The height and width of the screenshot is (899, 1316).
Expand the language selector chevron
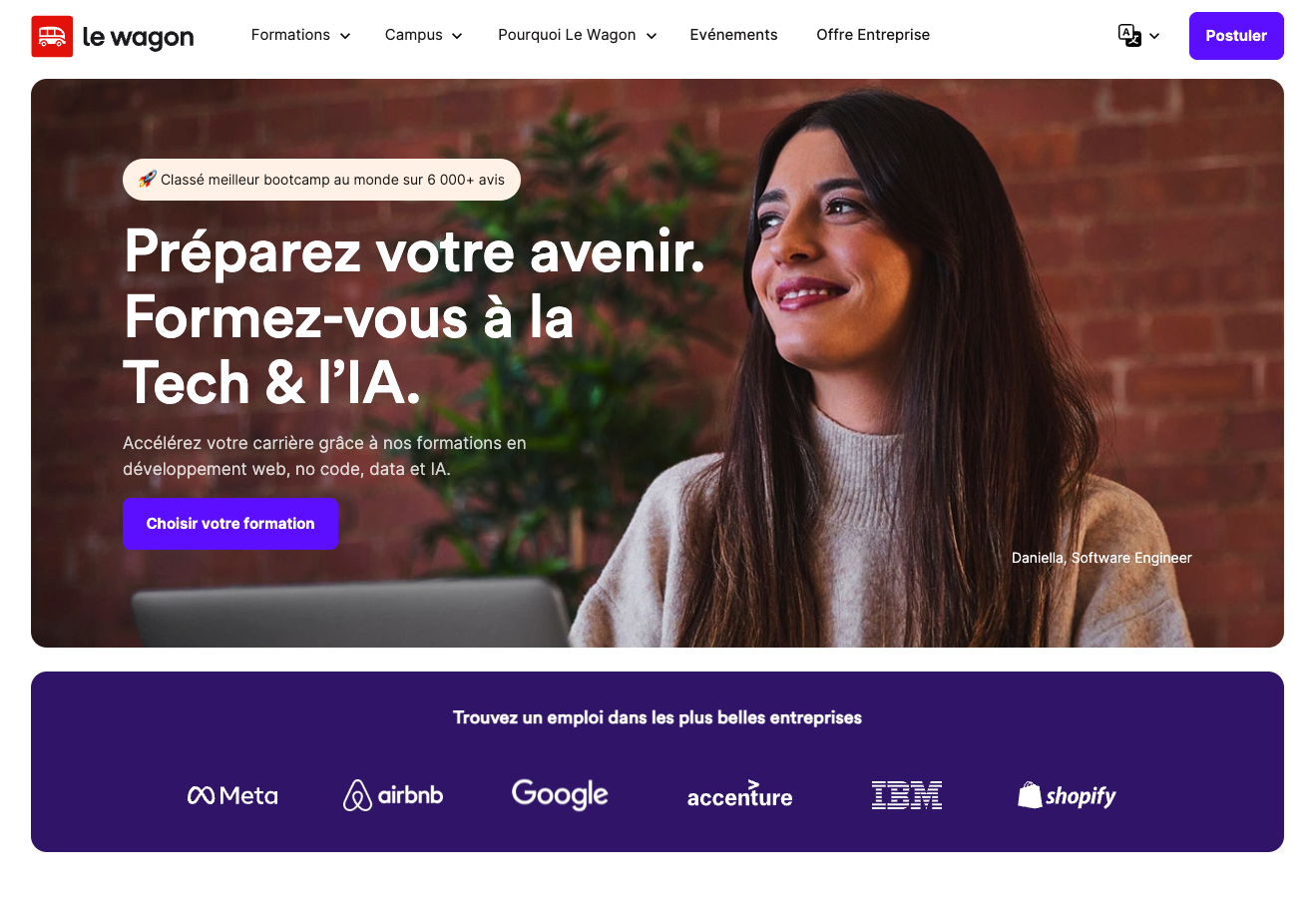(x=1154, y=36)
